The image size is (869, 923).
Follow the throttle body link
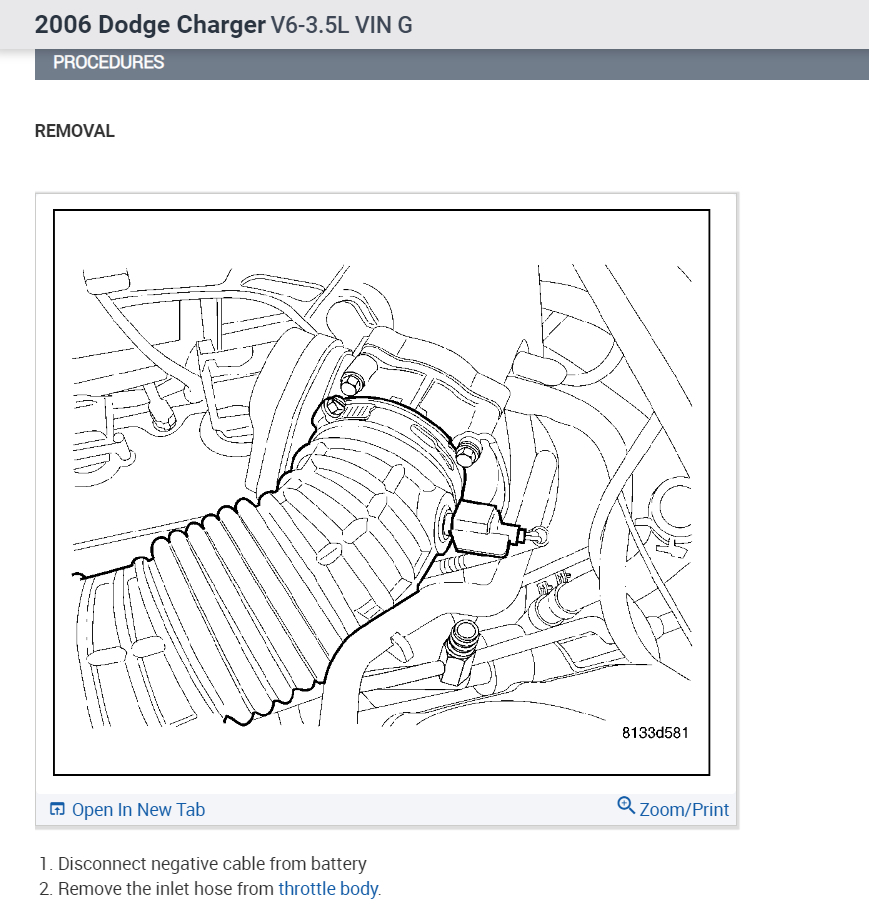pyautogui.click(x=328, y=888)
